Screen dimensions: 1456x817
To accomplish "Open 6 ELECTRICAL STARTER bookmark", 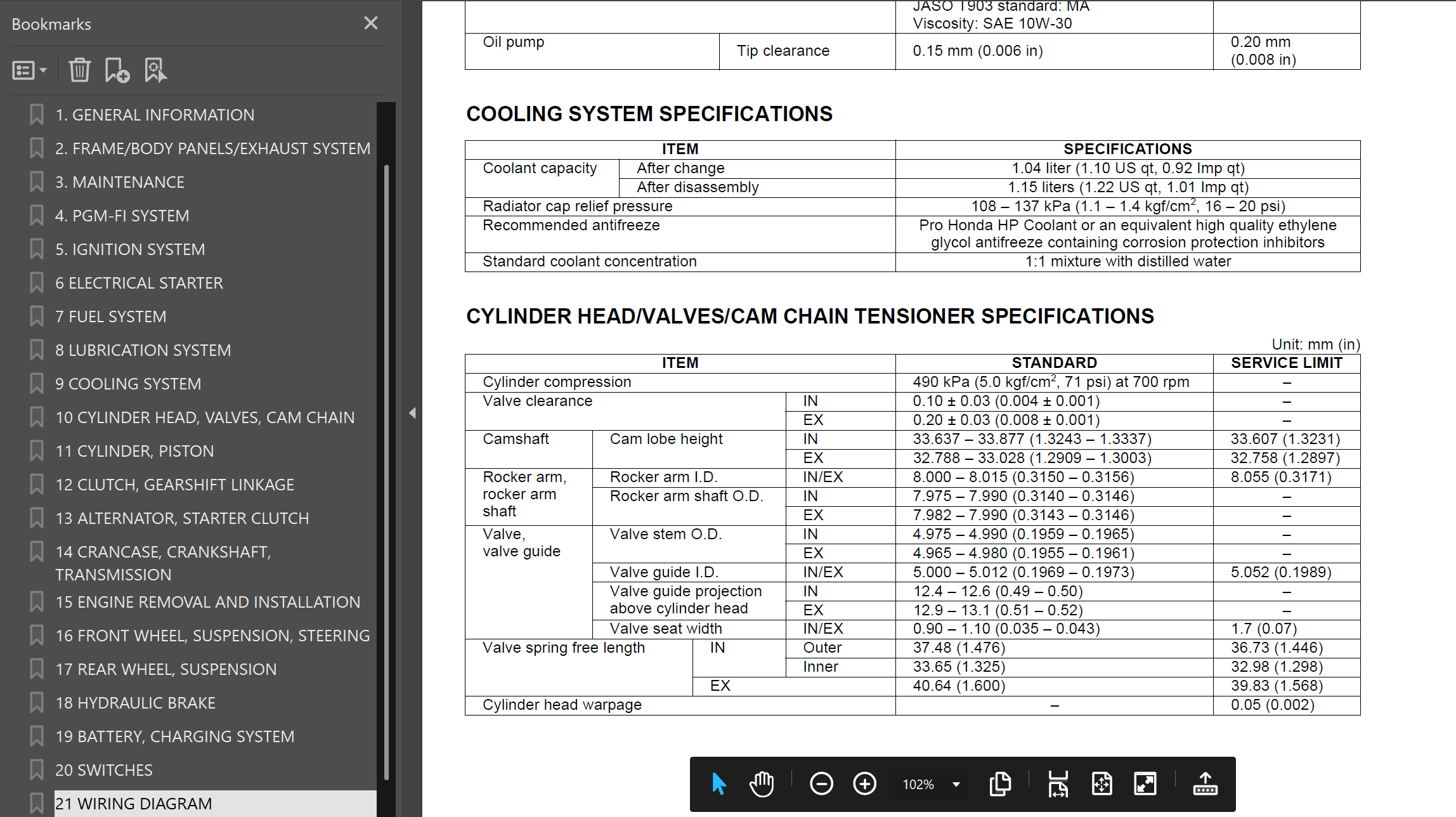I will point(140,283).
